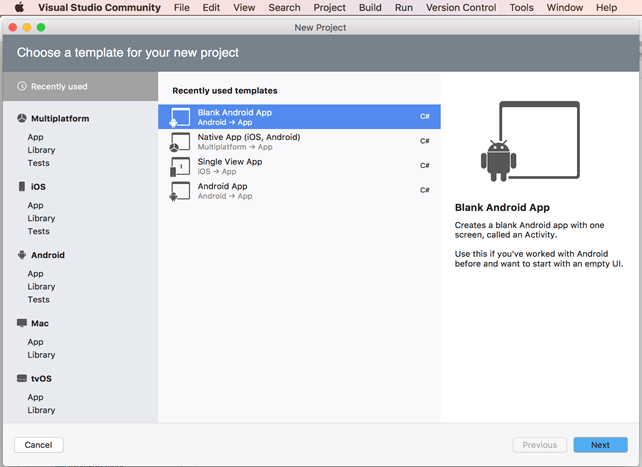The height and width of the screenshot is (467, 642).
Task: Click the tvOS device icon in sidebar
Action: (22, 378)
